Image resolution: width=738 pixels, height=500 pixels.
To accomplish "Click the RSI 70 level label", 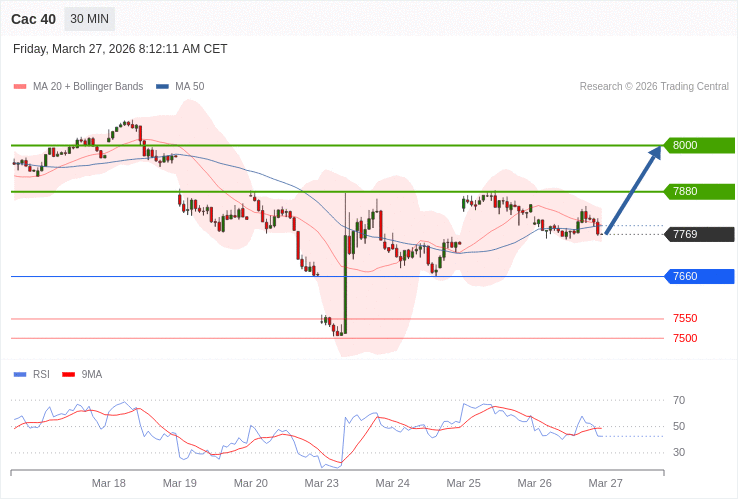I will (x=679, y=400).
